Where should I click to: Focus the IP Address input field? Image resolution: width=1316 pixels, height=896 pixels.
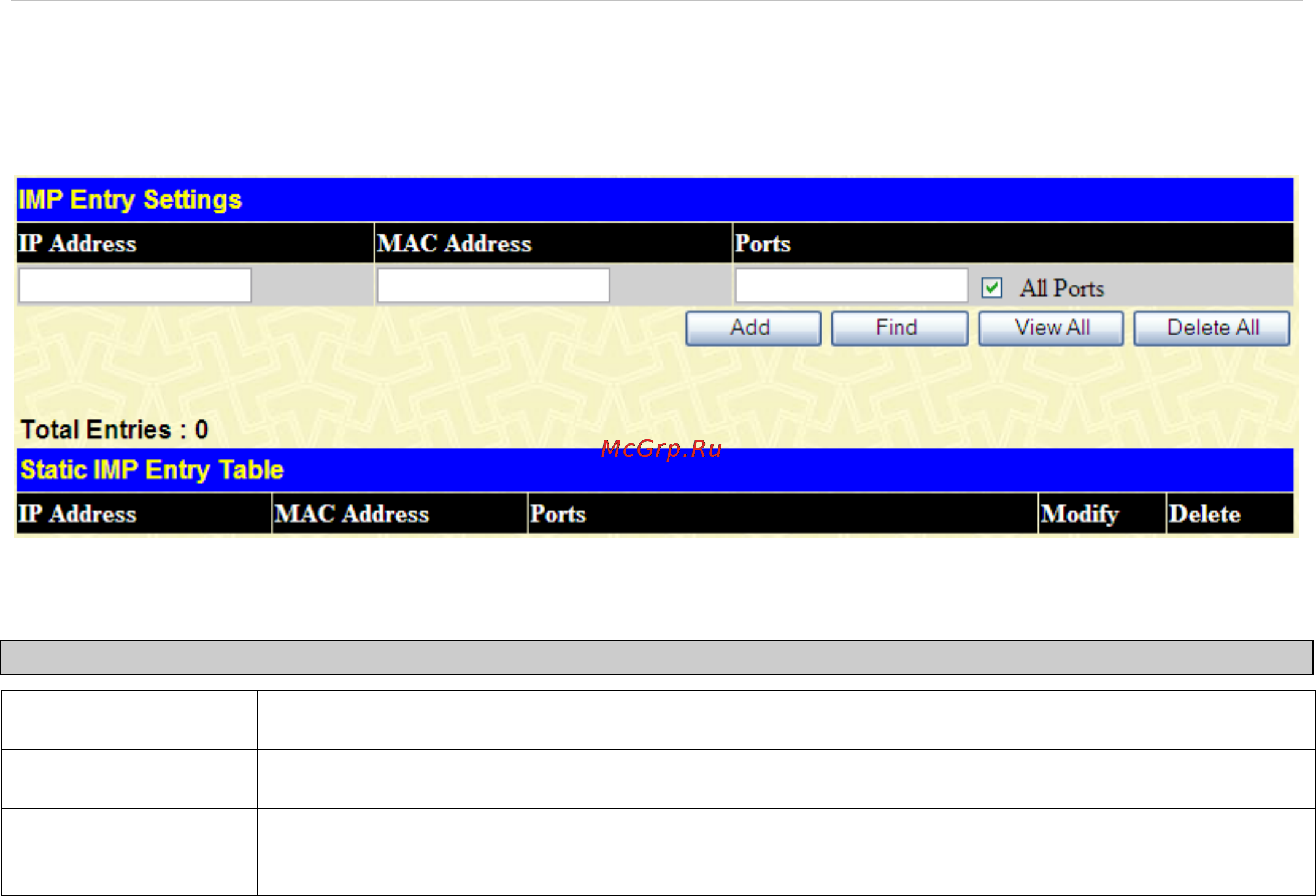(x=135, y=285)
